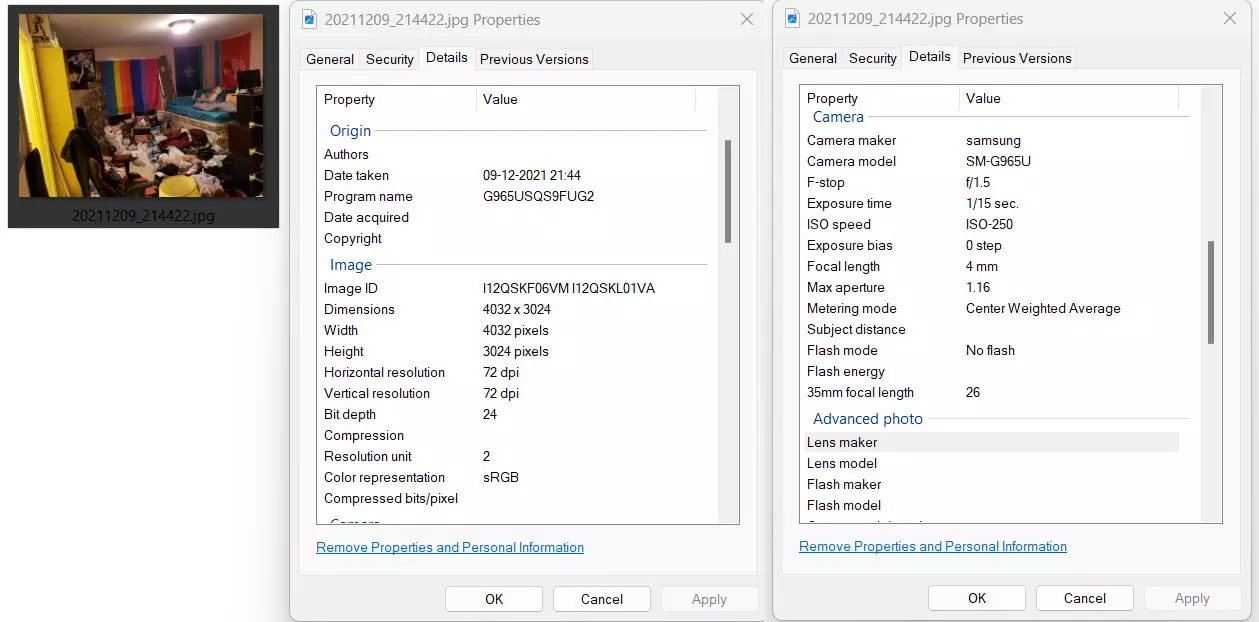Image resolution: width=1259 pixels, height=622 pixels.
Task: Select the Details tab in the right dialog
Action: tap(929, 57)
